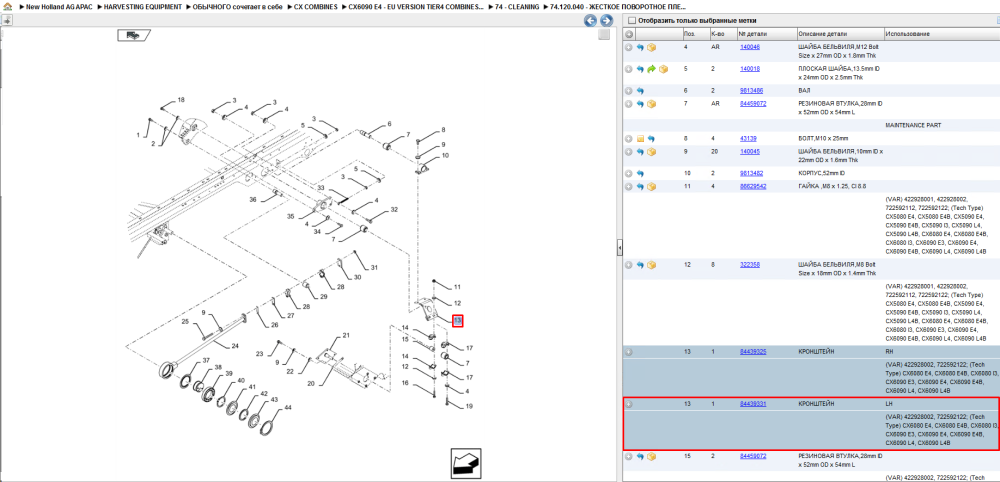Select 'КОРПУС,52mm ID' description
Image resolution: width=1000 pixels, height=482 pixels.
(821, 173)
